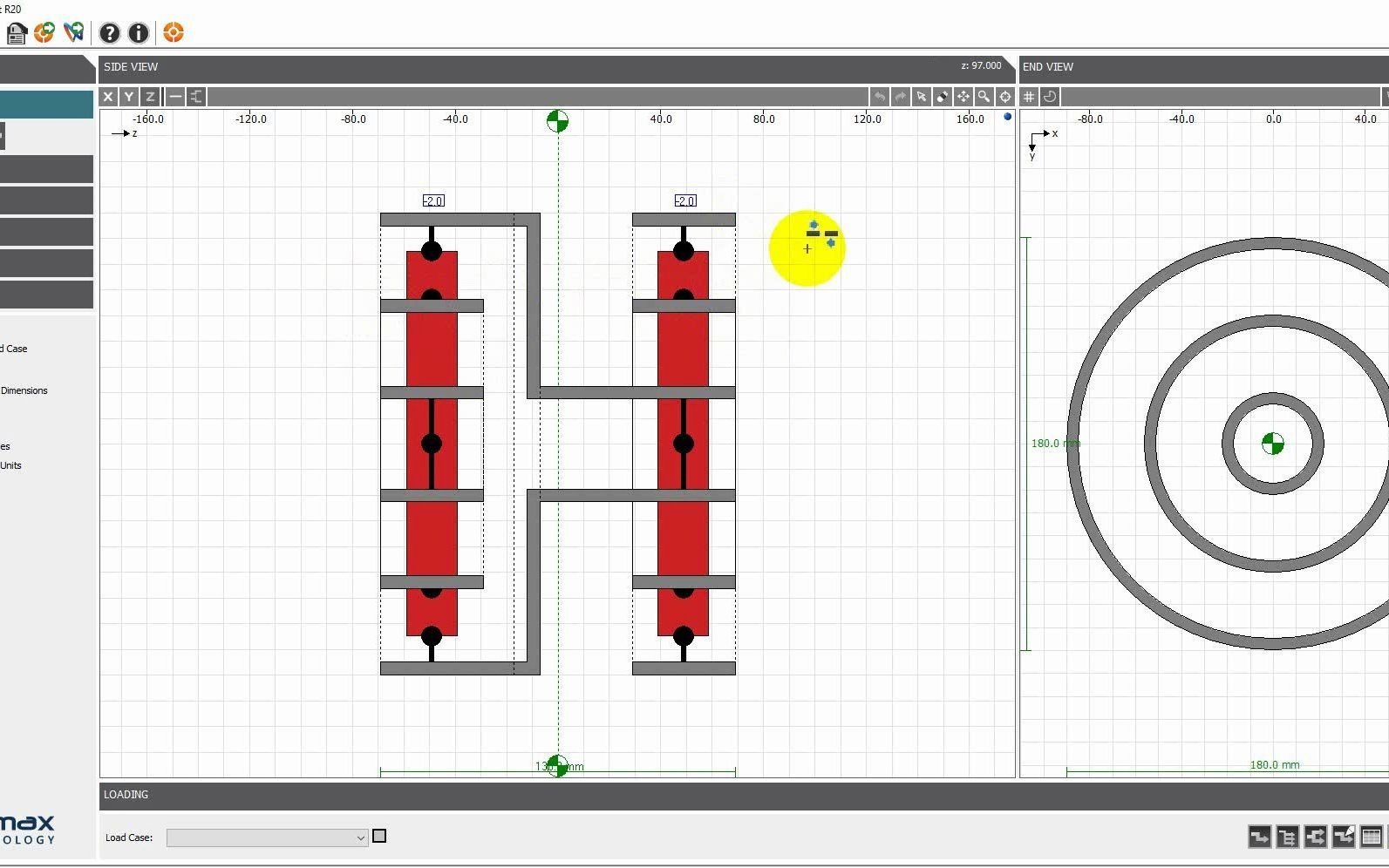Viewport: 1389px width, 868px height.
Task: Open the help question mark icon
Action: pyautogui.click(x=109, y=33)
